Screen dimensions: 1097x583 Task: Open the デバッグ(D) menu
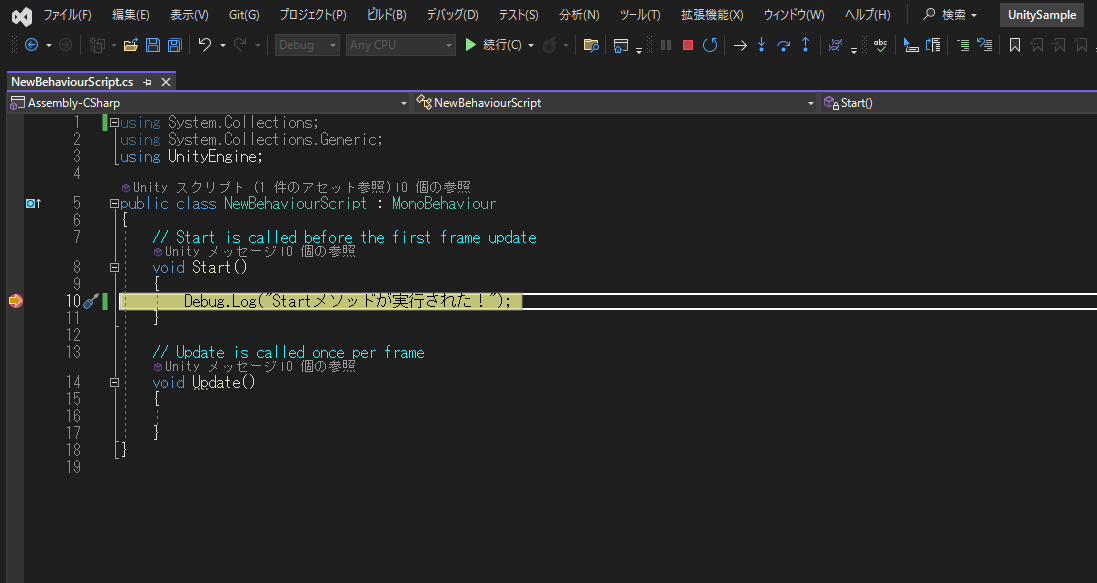[452, 15]
